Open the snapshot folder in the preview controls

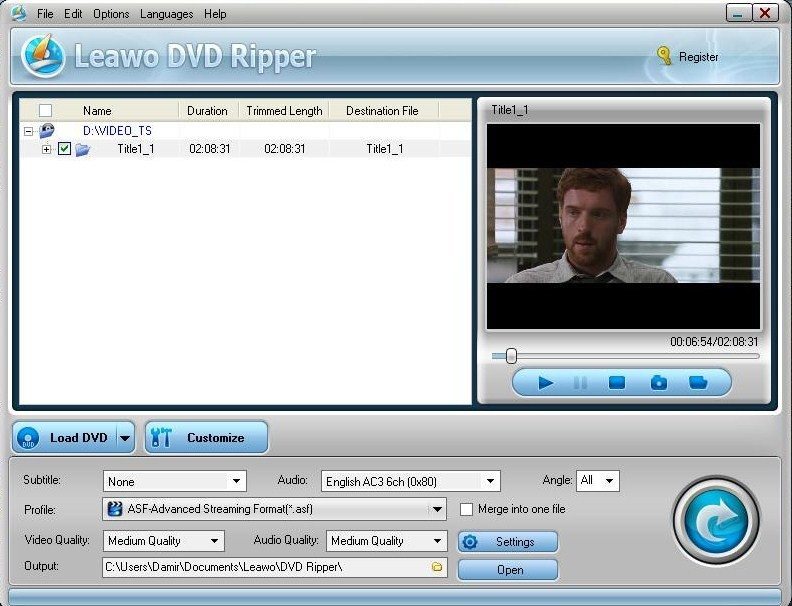698,383
